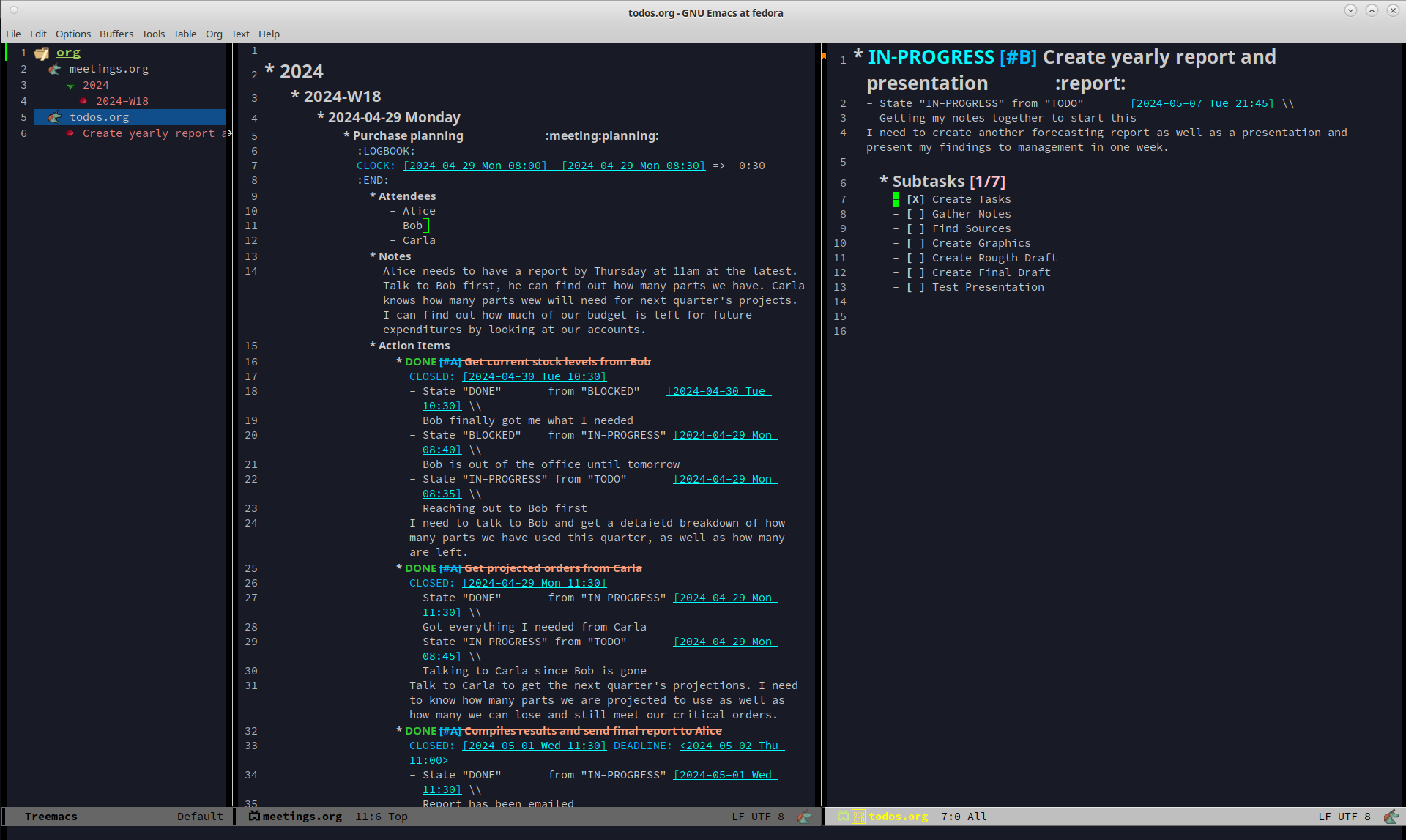This screenshot has height=840, width=1406.
Task: Fold the Subtasks heading star
Action: [x=884, y=180]
